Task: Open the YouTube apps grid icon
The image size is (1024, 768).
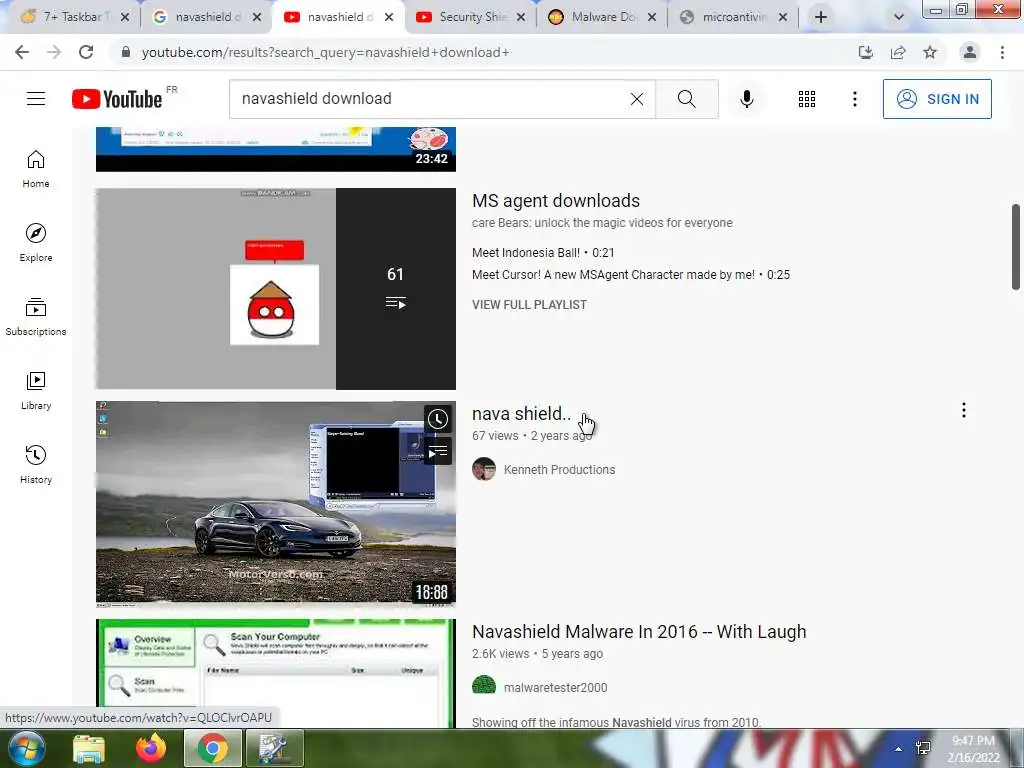Action: (x=807, y=99)
